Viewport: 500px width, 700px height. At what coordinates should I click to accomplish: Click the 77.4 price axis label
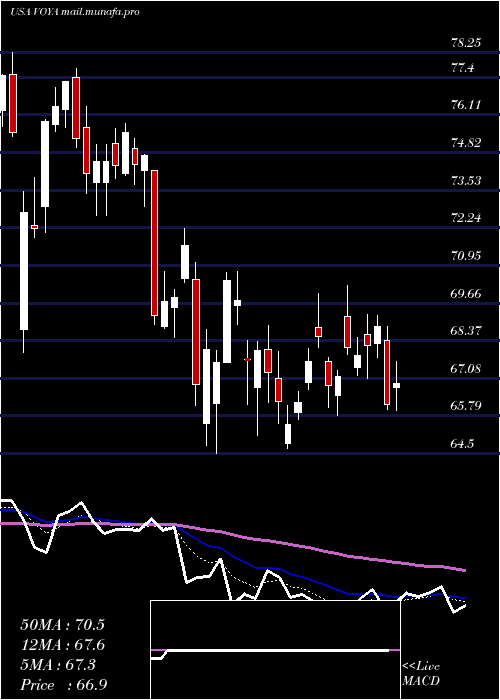[462, 68]
